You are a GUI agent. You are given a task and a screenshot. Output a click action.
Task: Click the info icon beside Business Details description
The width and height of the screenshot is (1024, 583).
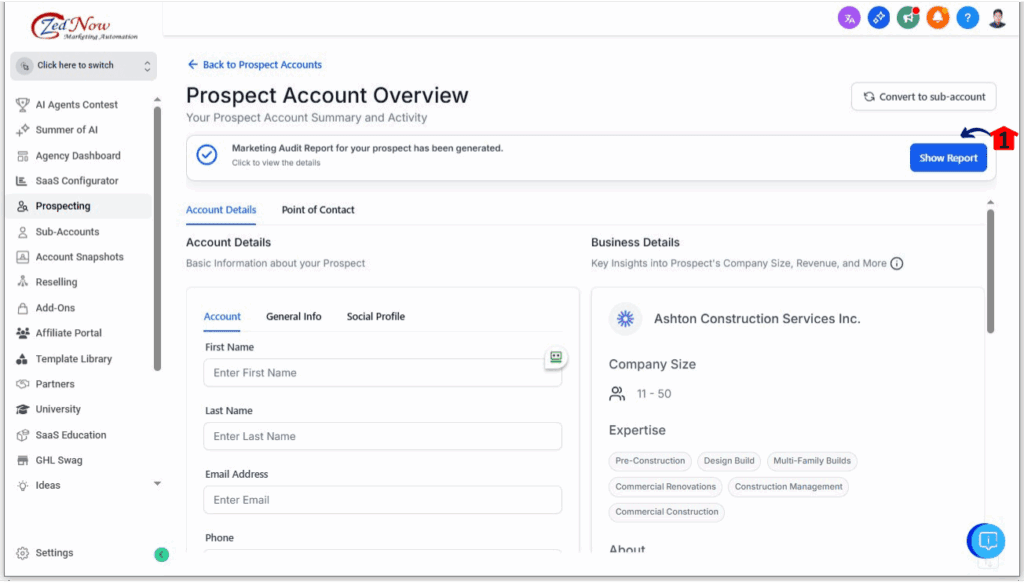coord(897,264)
